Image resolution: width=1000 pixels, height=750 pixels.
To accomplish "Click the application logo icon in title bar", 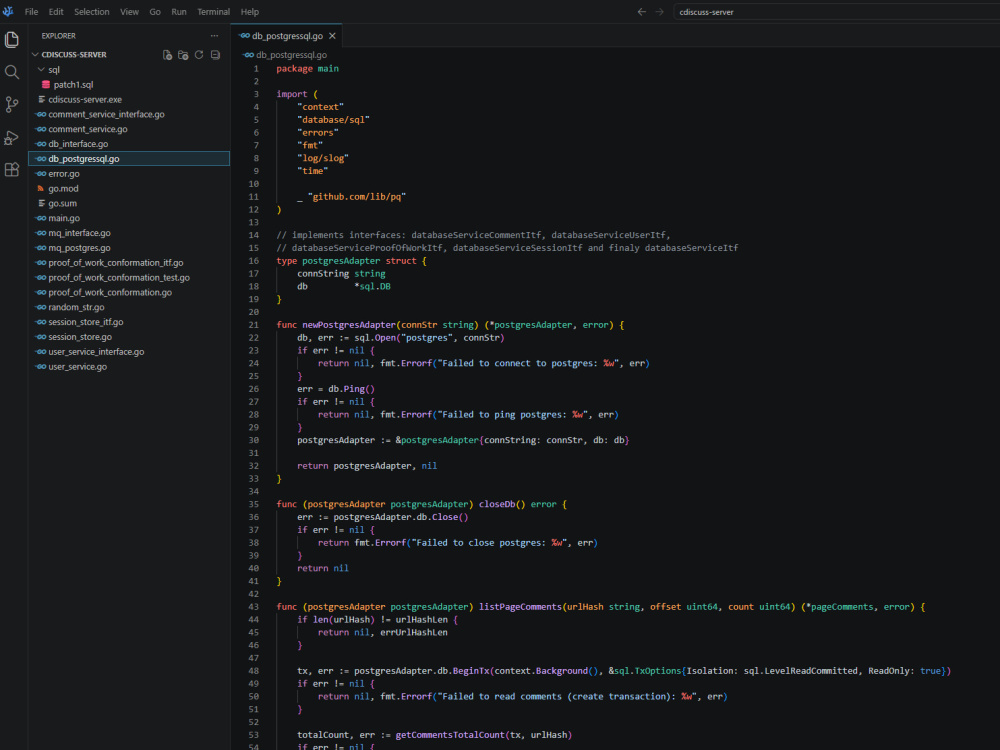I will pos(8,11).
